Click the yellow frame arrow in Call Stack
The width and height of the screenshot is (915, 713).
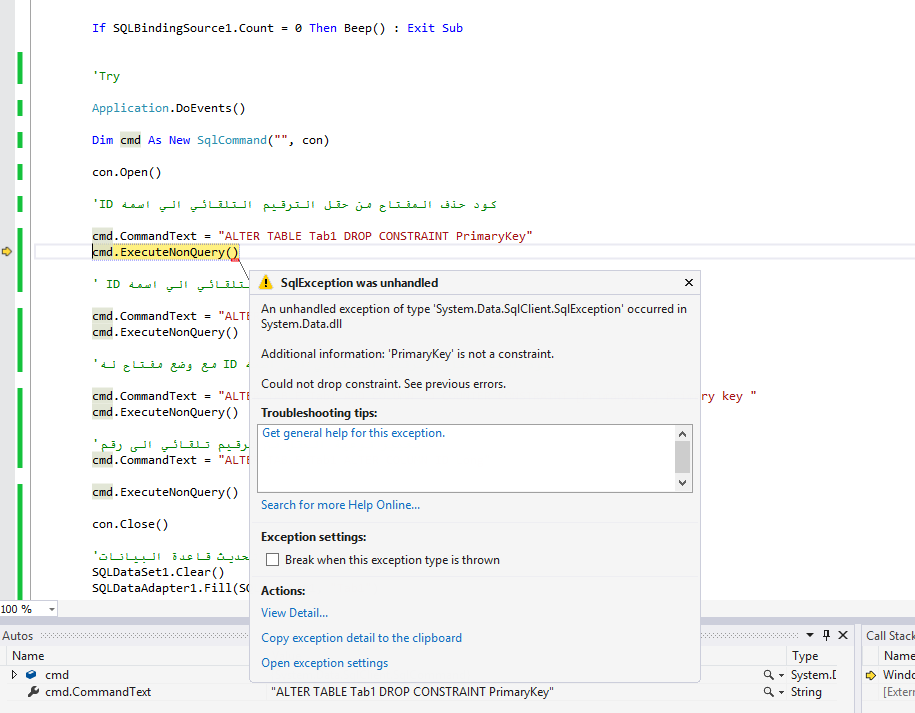tap(871, 675)
